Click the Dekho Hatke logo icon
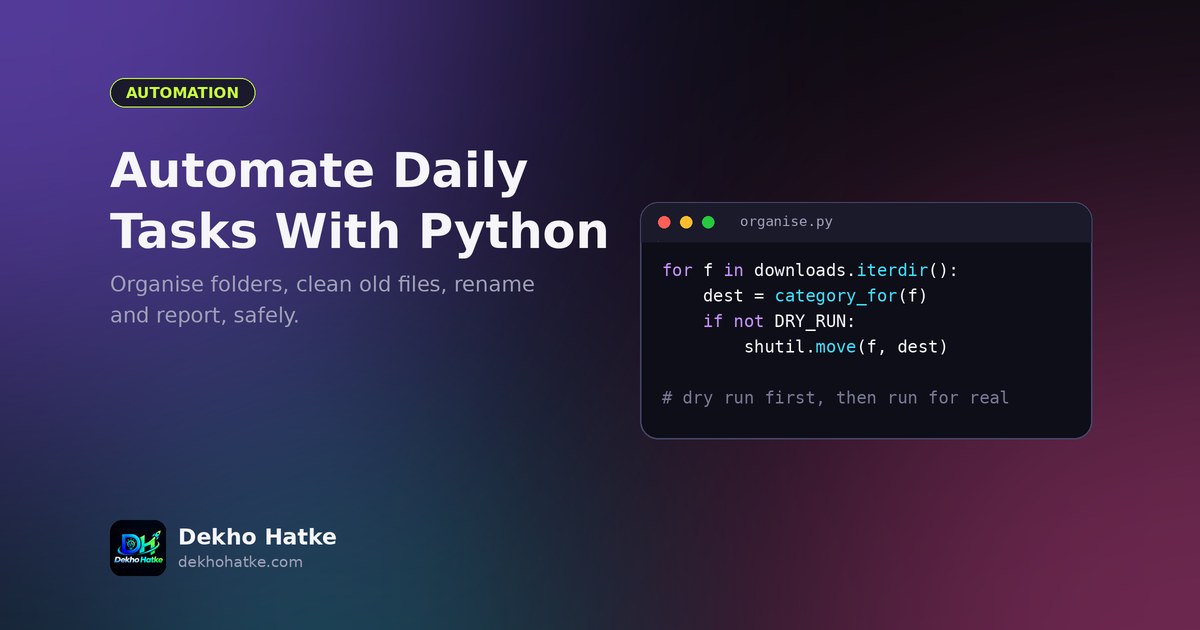 pos(138,548)
